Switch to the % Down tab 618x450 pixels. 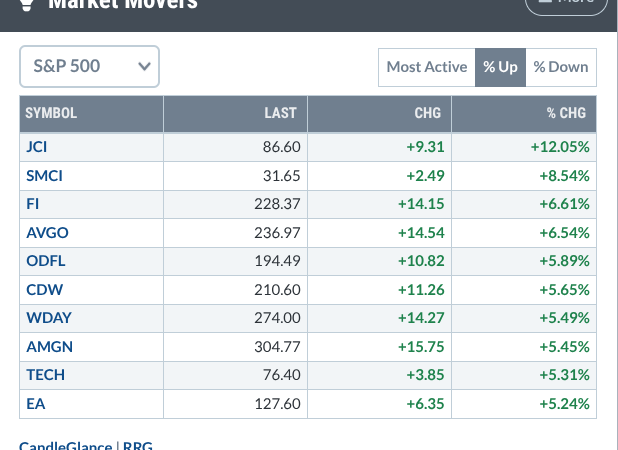[x=561, y=67]
